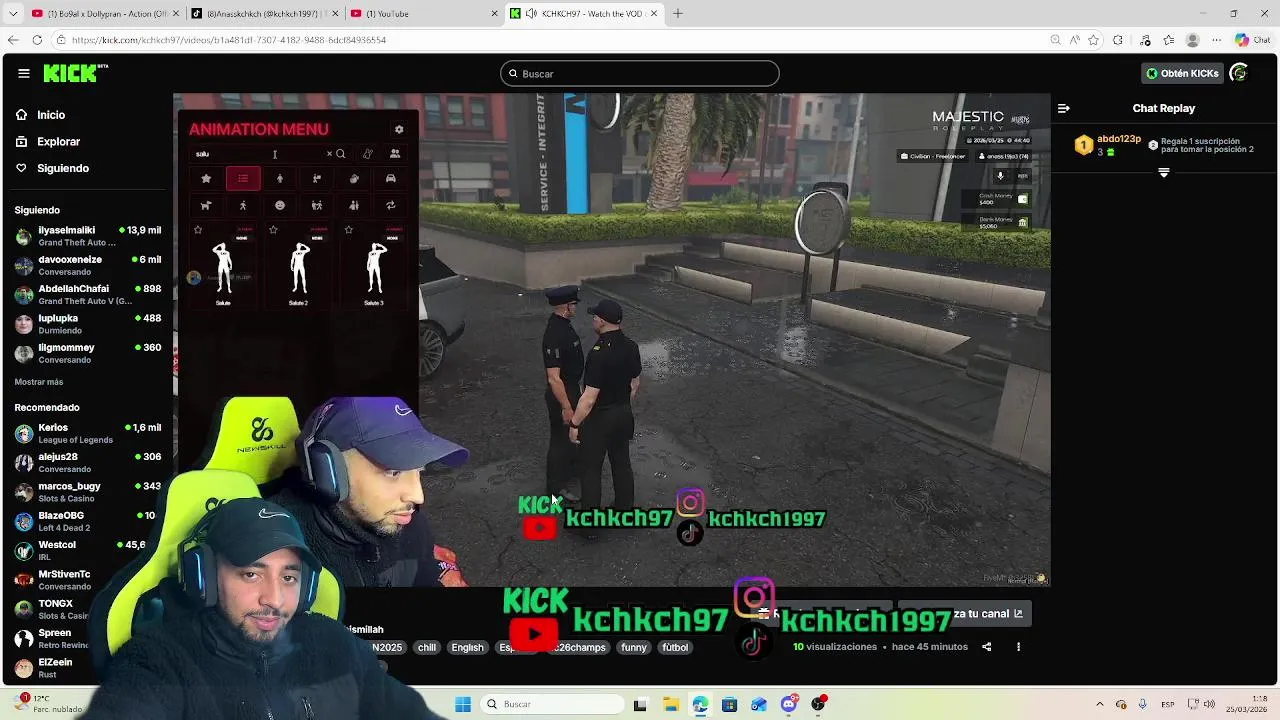Open the browser tab list dropdown

(x=12, y=13)
